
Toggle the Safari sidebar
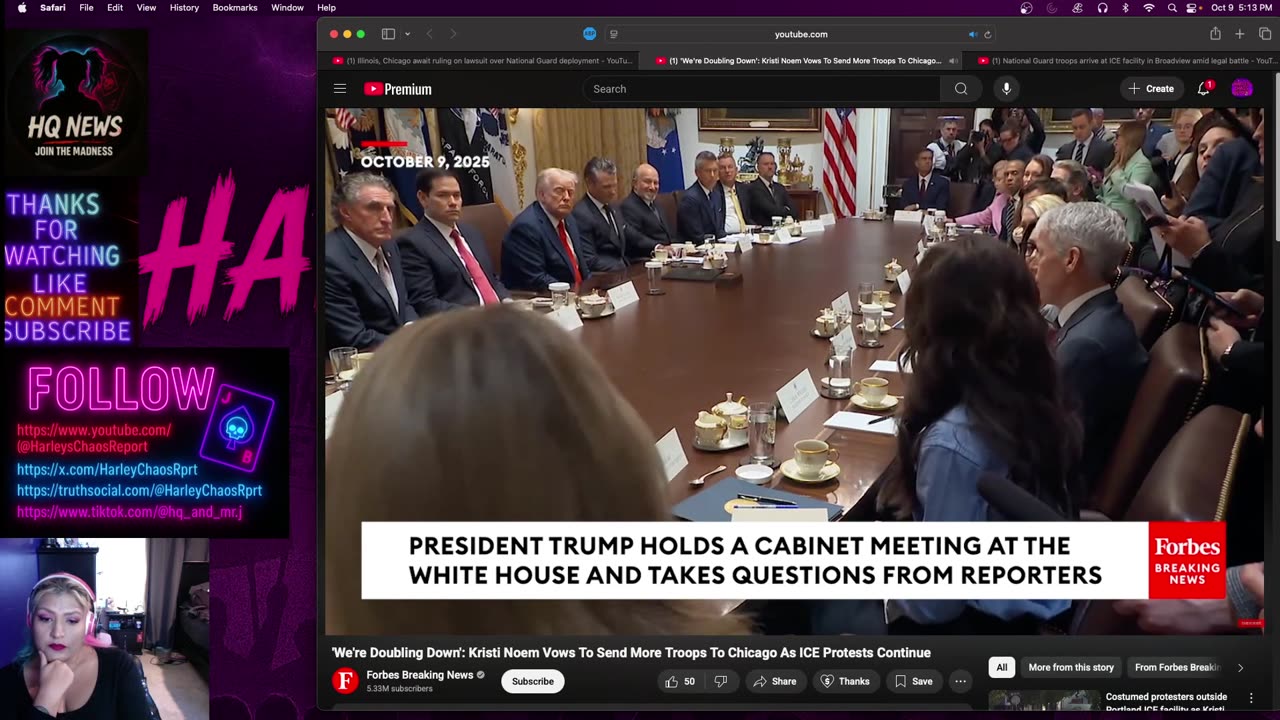[388, 34]
